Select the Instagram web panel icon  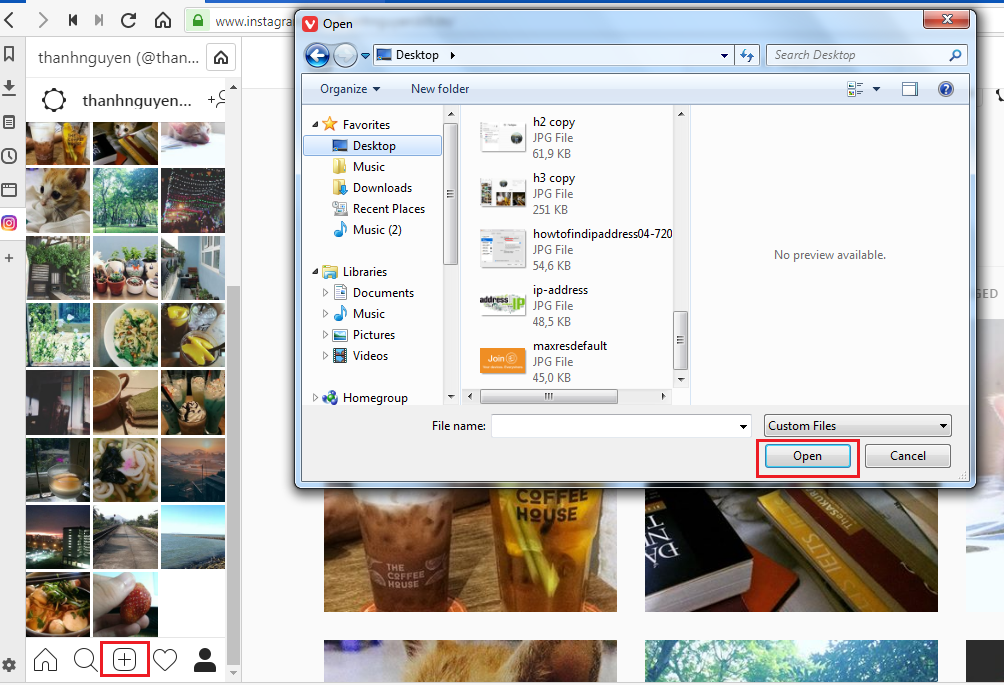9,223
